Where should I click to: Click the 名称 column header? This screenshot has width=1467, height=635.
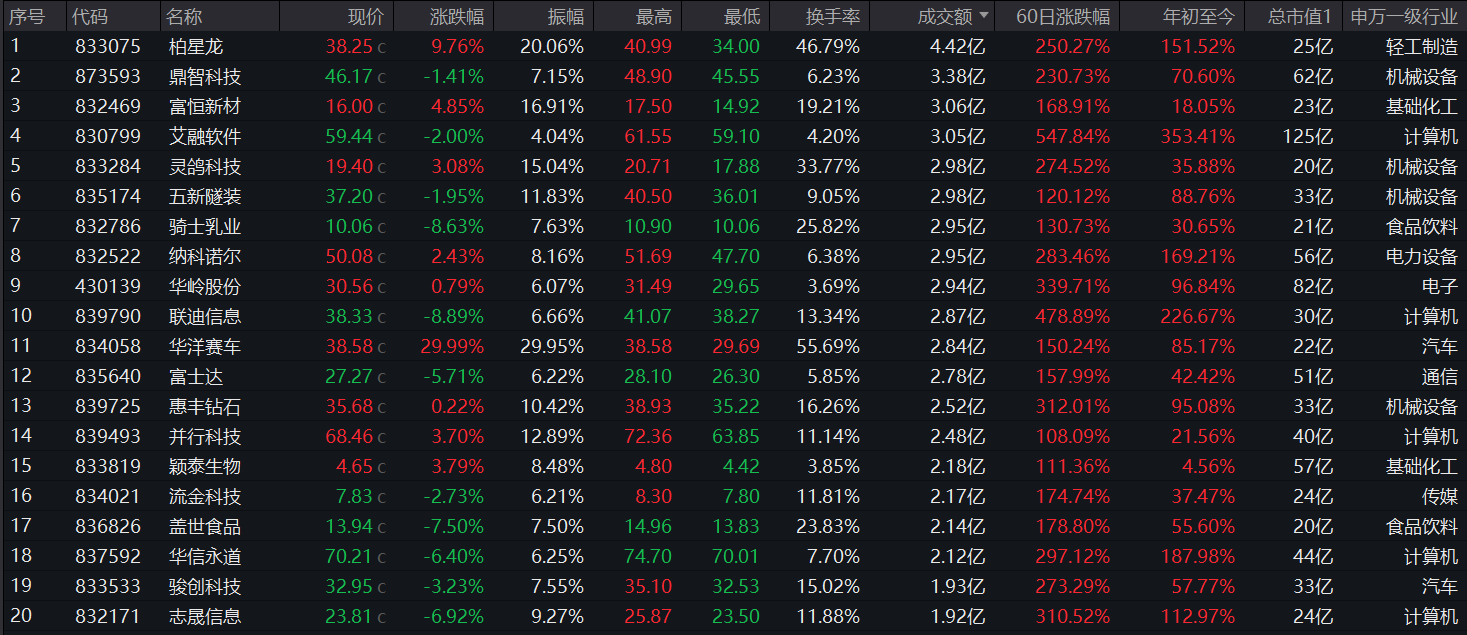pos(184,16)
